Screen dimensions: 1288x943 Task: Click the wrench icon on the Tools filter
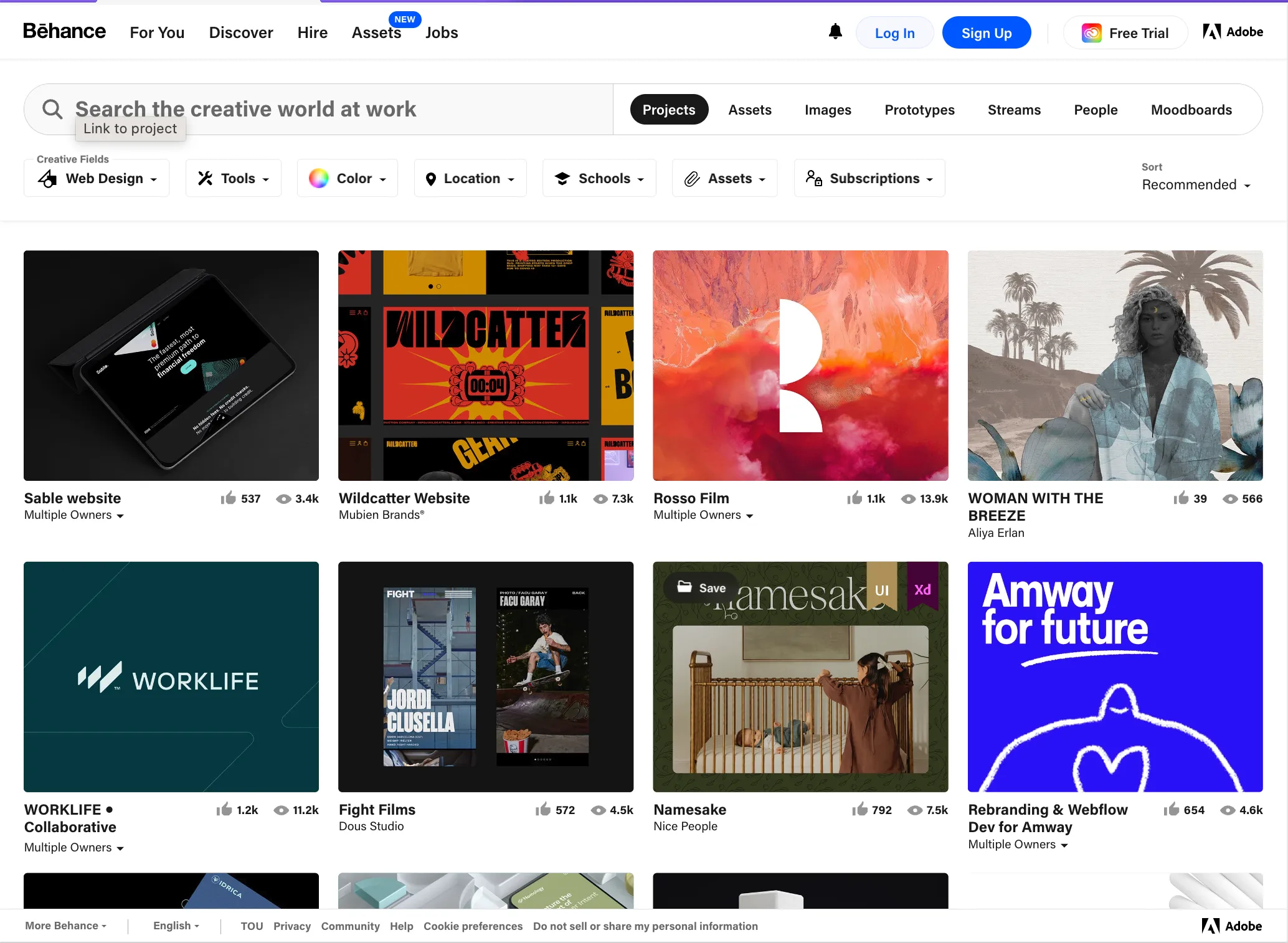(x=204, y=178)
